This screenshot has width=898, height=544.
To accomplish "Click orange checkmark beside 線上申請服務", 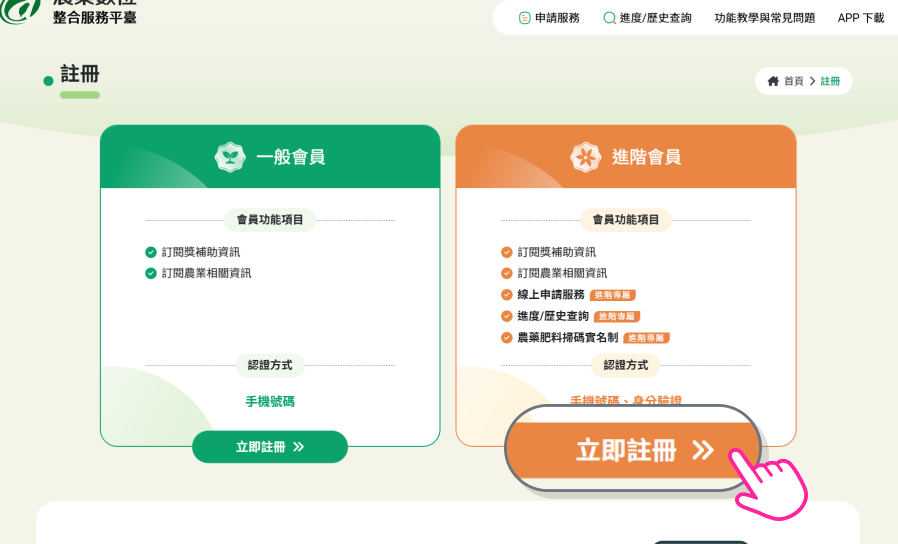I will (507, 295).
